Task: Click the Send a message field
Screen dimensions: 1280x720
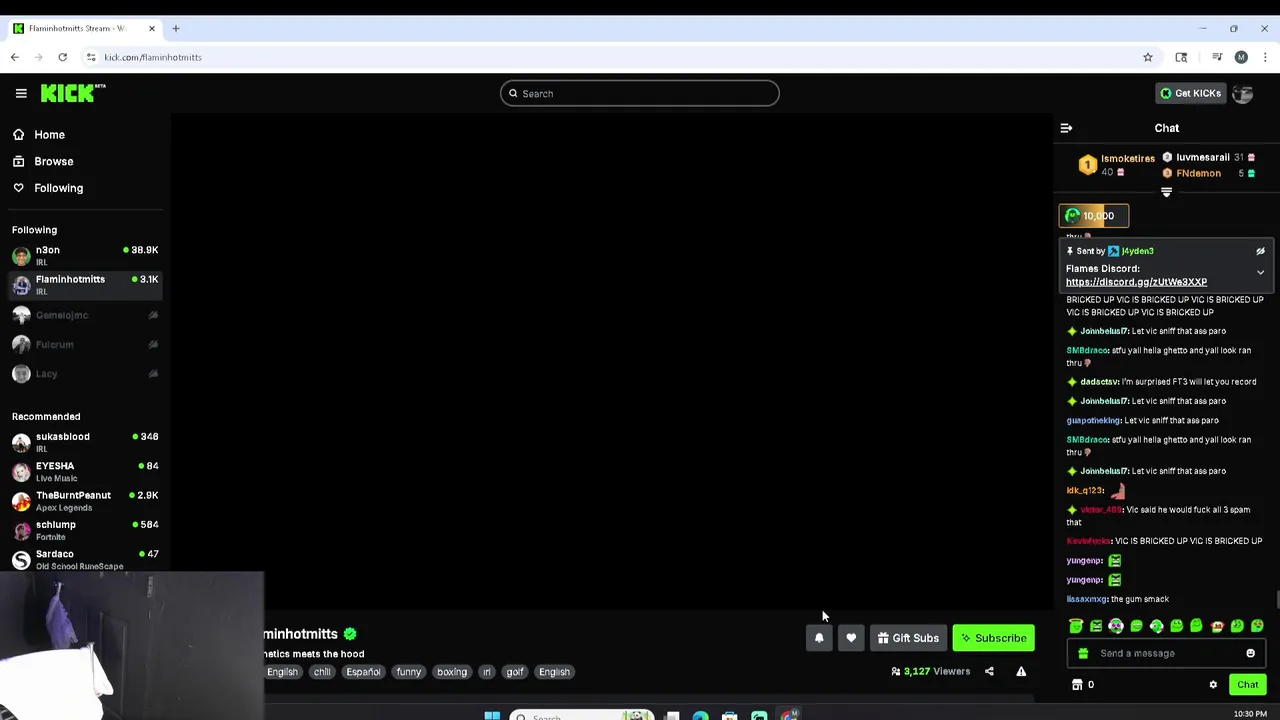Action: click(x=1165, y=653)
